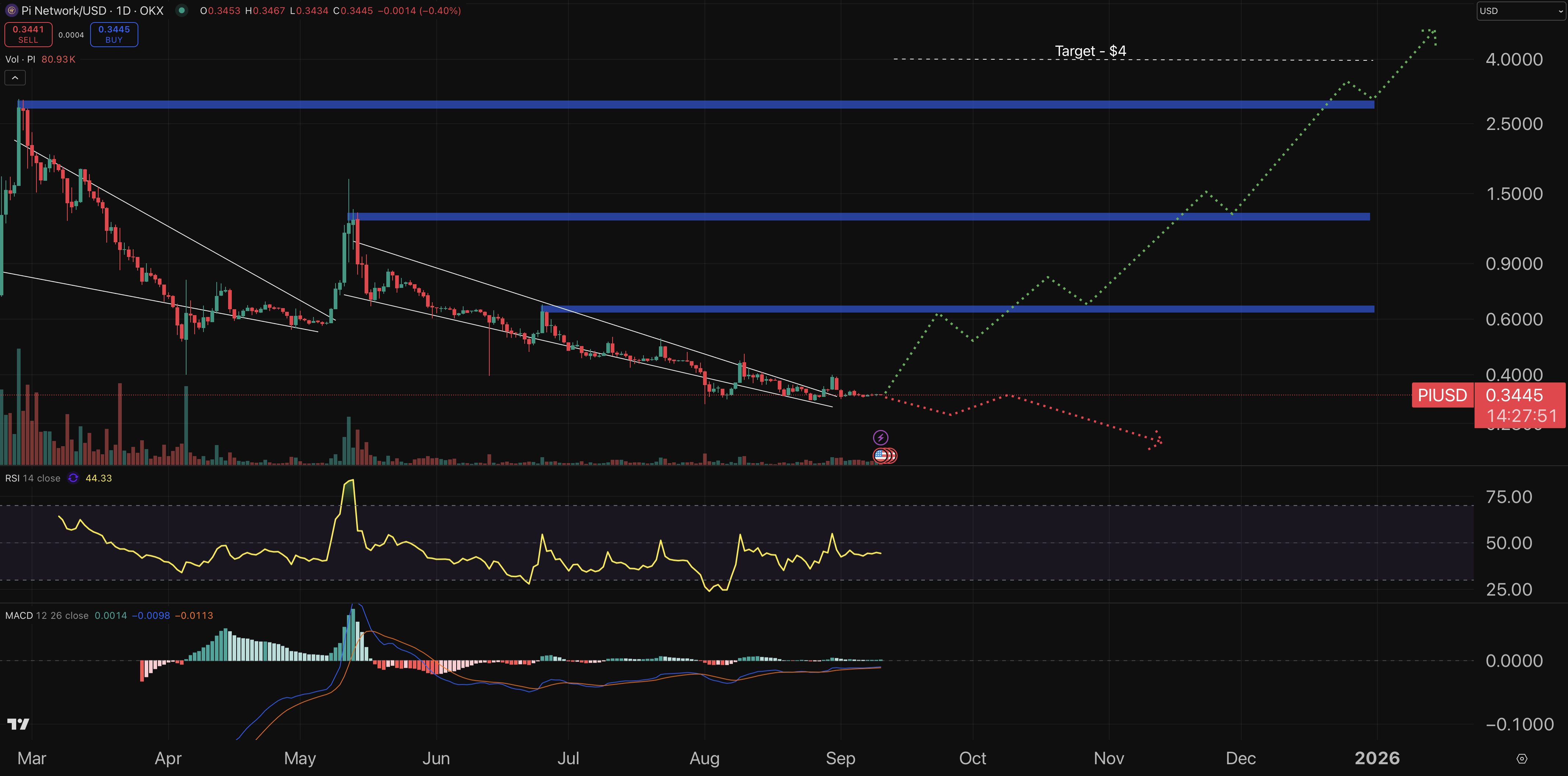Open the US flag economic event marker
The image size is (1568, 776).
[880, 455]
